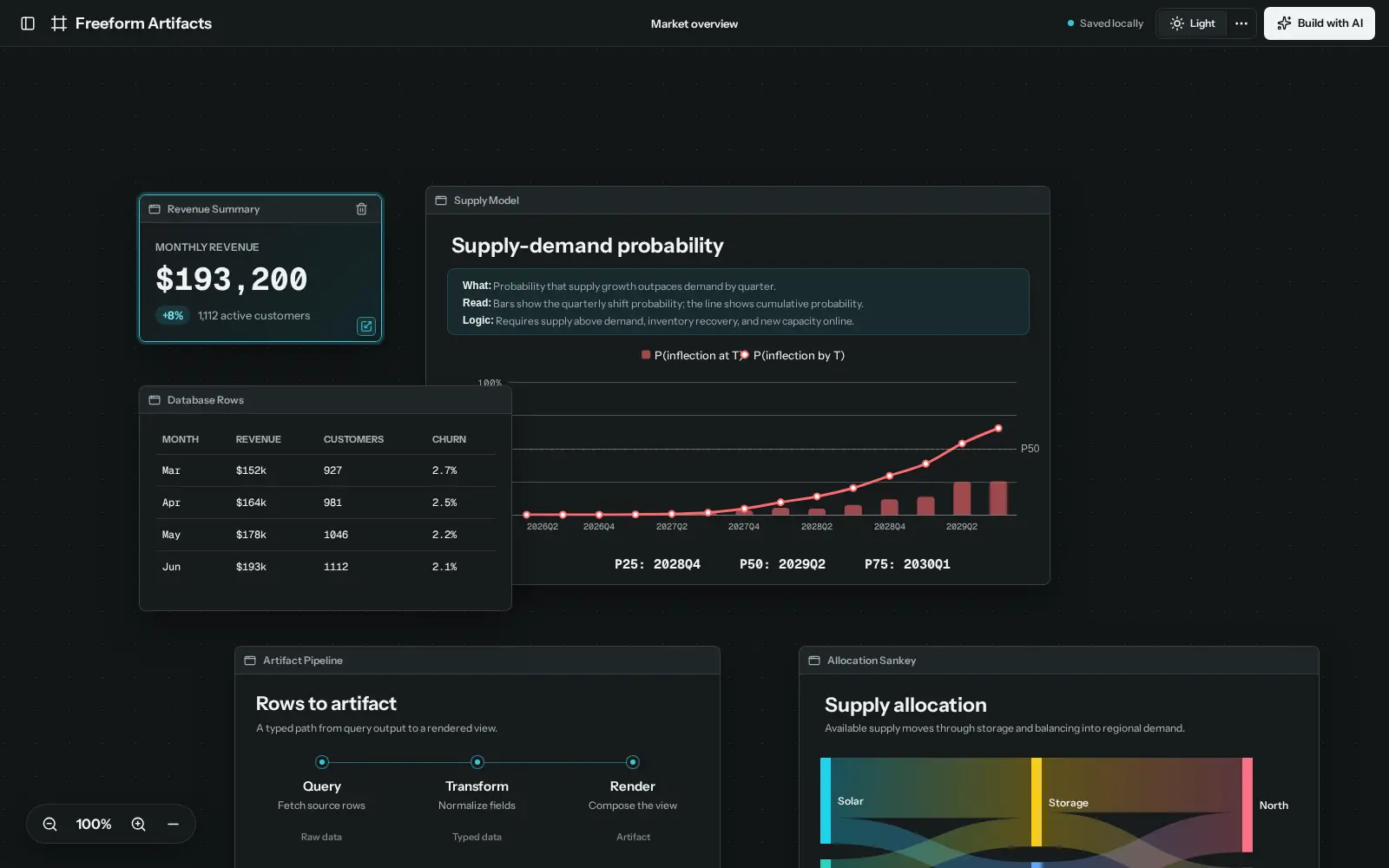This screenshot has height=868, width=1389.
Task: Click the MONTH column header
Action: click(181, 439)
